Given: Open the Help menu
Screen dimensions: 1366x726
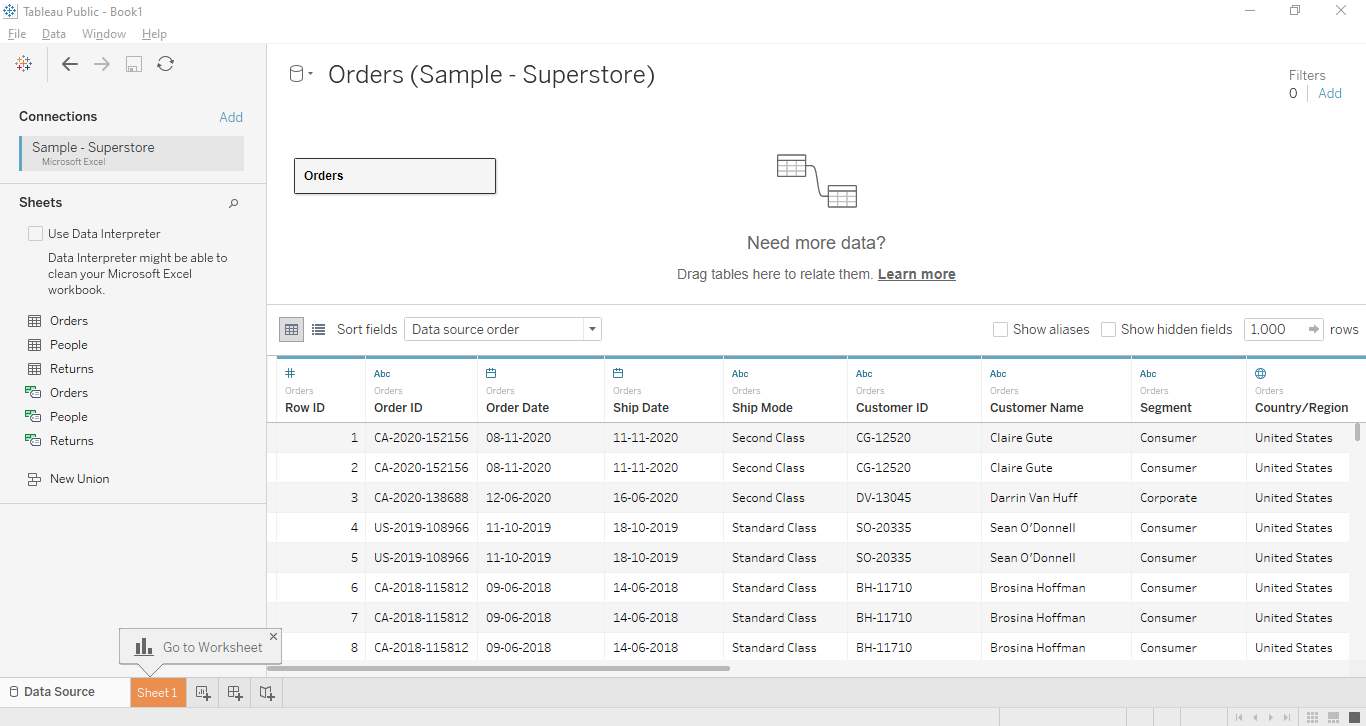Looking at the screenshot, I should (x=154, y=34).
